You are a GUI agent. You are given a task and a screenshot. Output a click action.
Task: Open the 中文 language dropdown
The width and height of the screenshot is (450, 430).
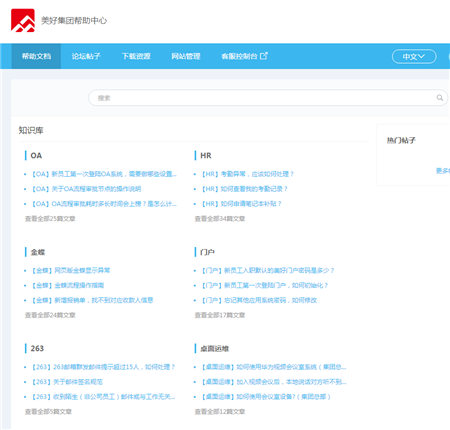point(414,56)
